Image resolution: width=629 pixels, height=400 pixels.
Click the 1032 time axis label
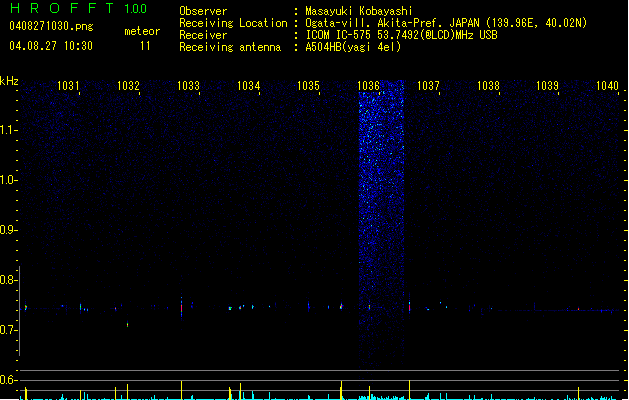[128, 86]
